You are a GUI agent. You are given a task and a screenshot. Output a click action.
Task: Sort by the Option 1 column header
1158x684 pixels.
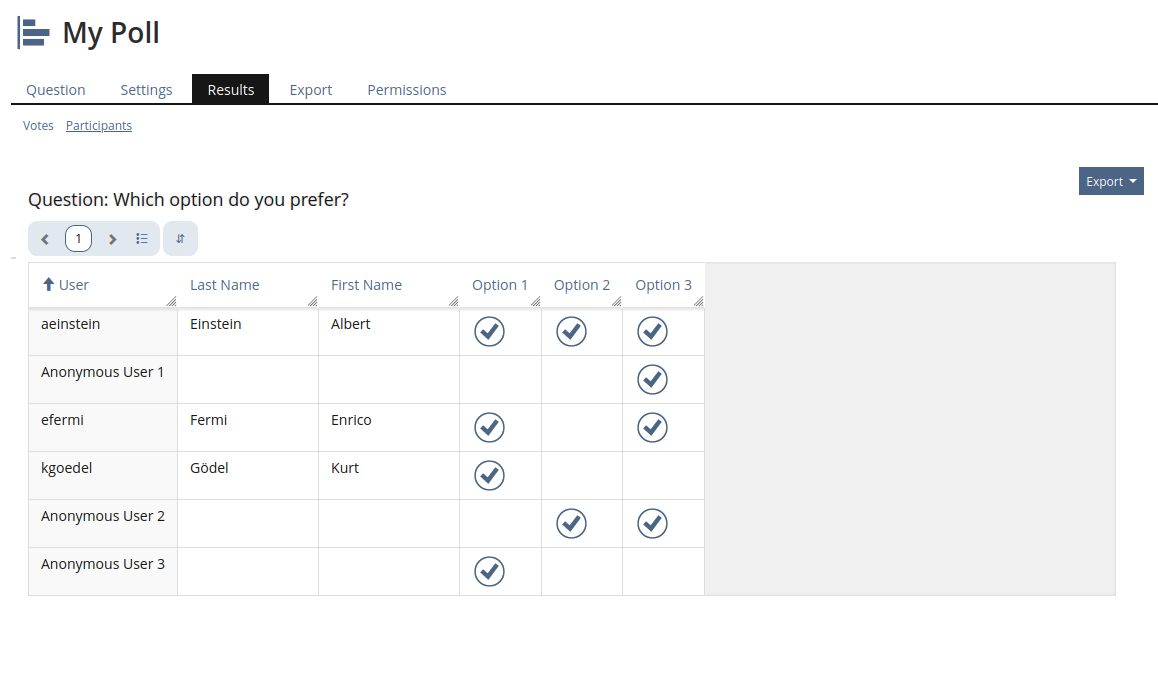click(499, 285)
